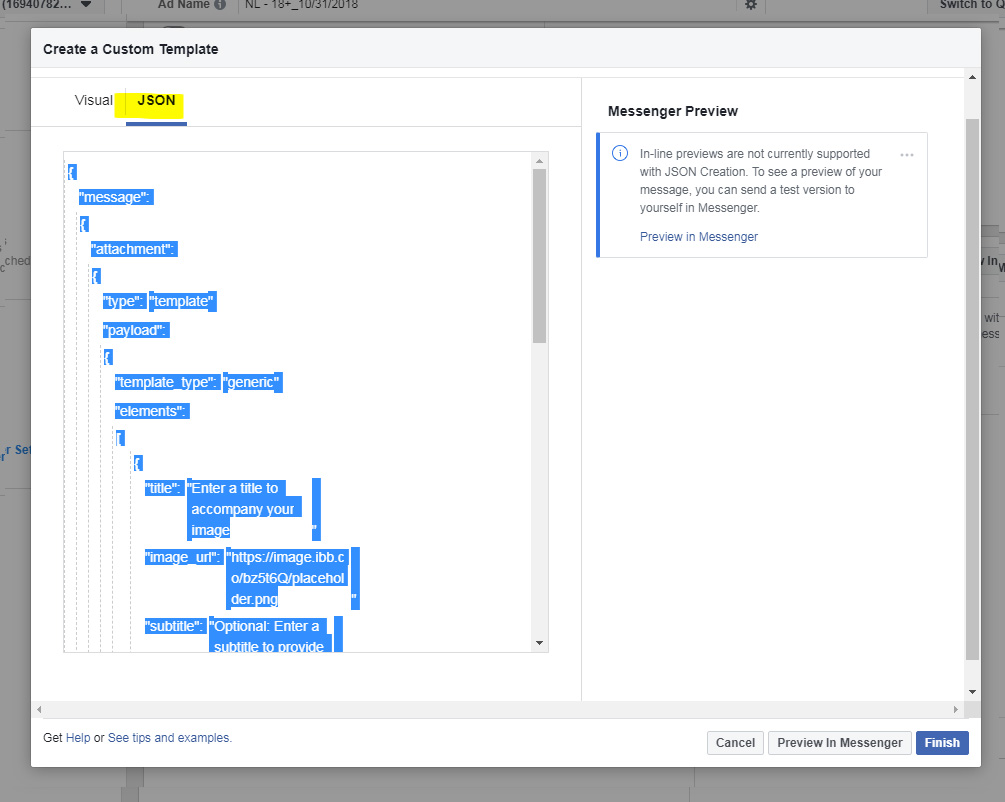Click the "elements": key in JSON
The image size is (1005, 802).
click(152, 412)
